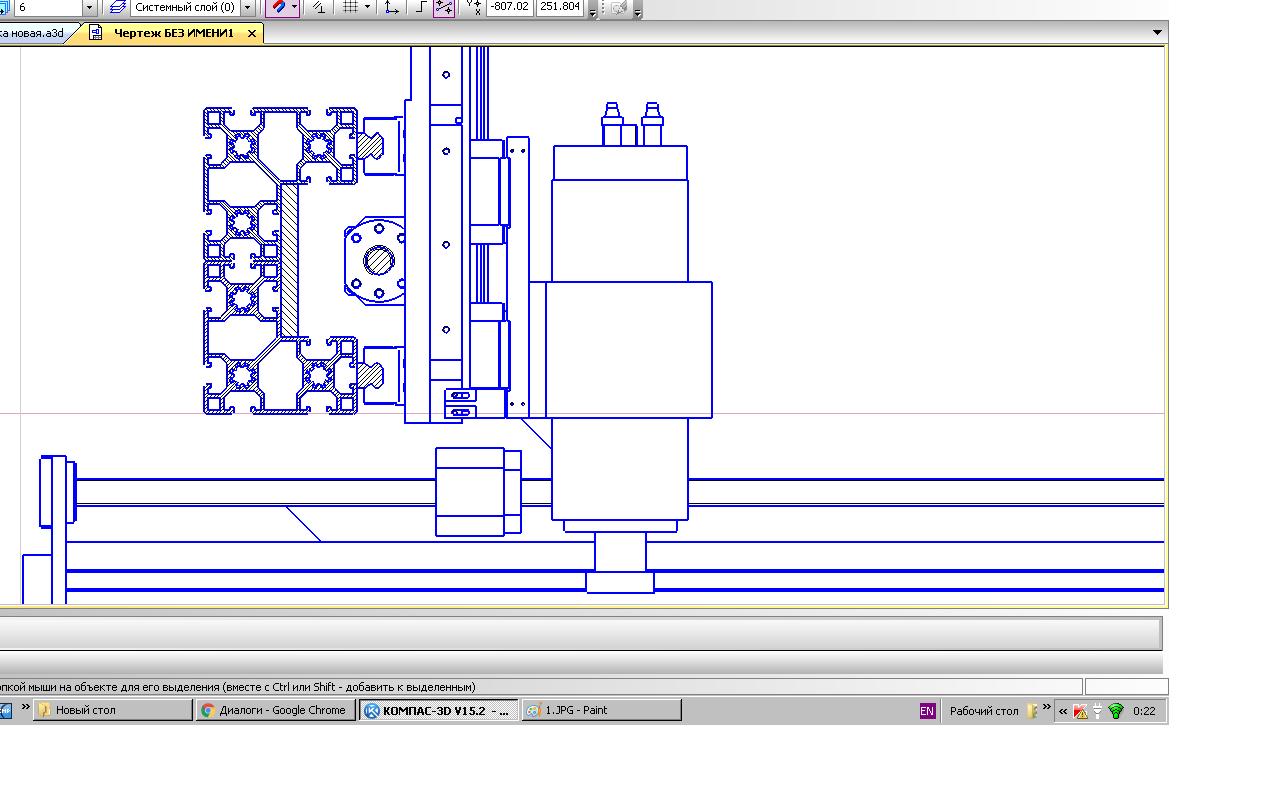Expand the Рабочий стол toolbar chevron

(x=1047, y=707)
